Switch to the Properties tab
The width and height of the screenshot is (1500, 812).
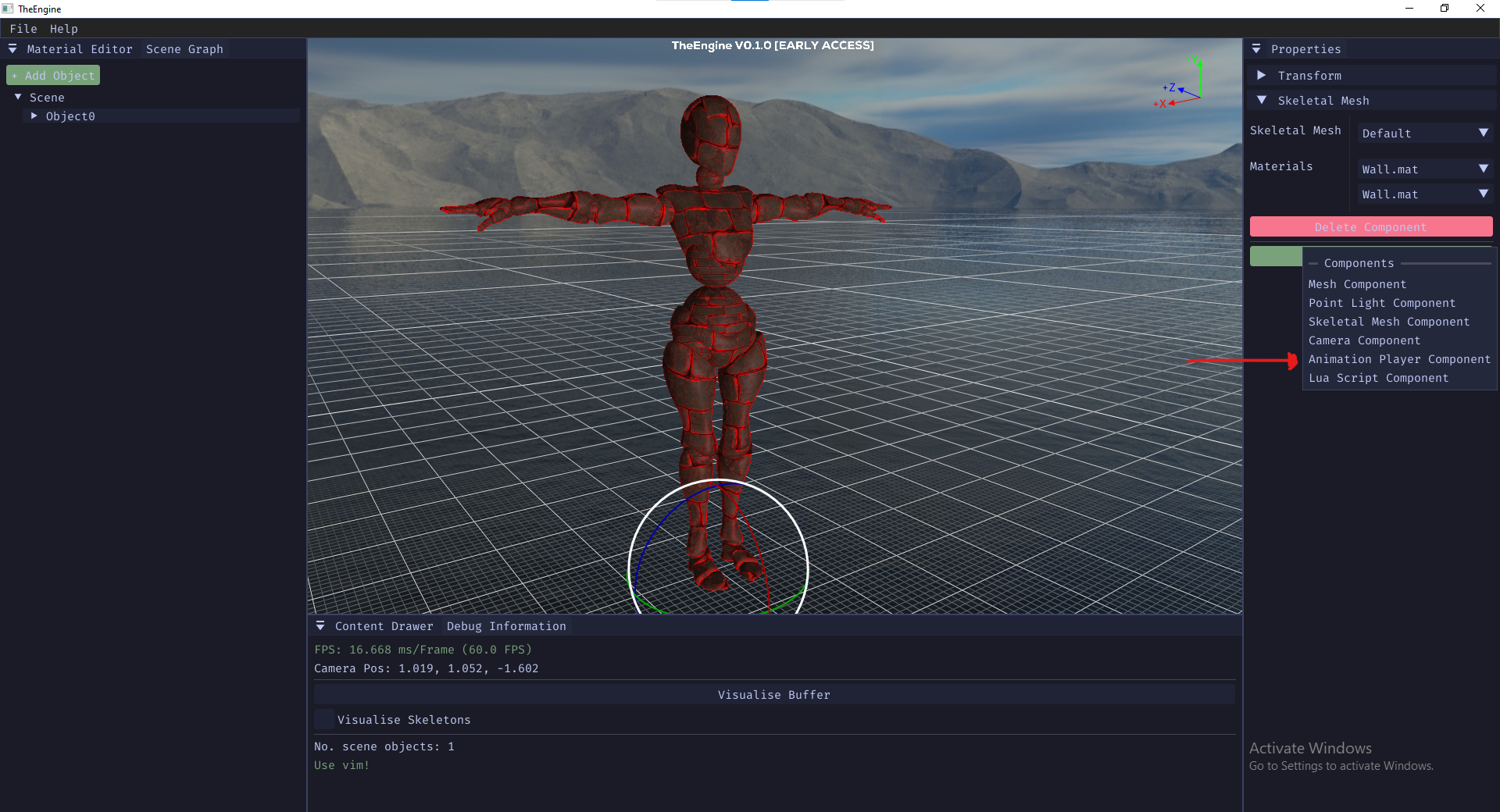[1305, 49]
